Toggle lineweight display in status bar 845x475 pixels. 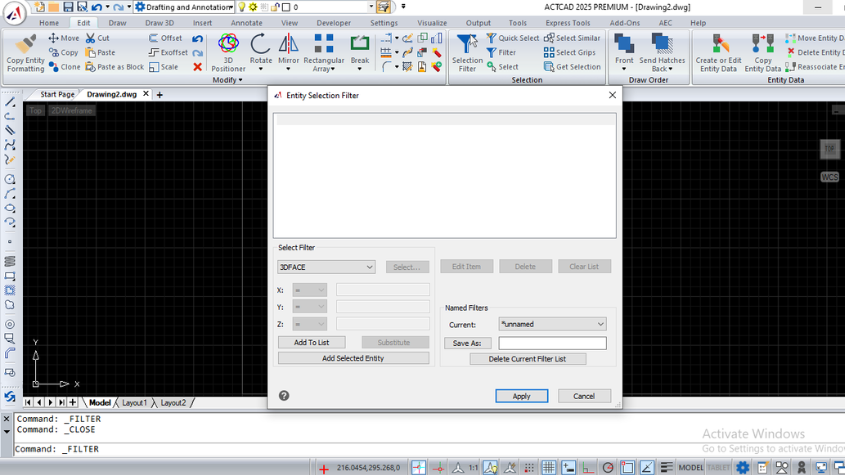click(x=667, y=467)
